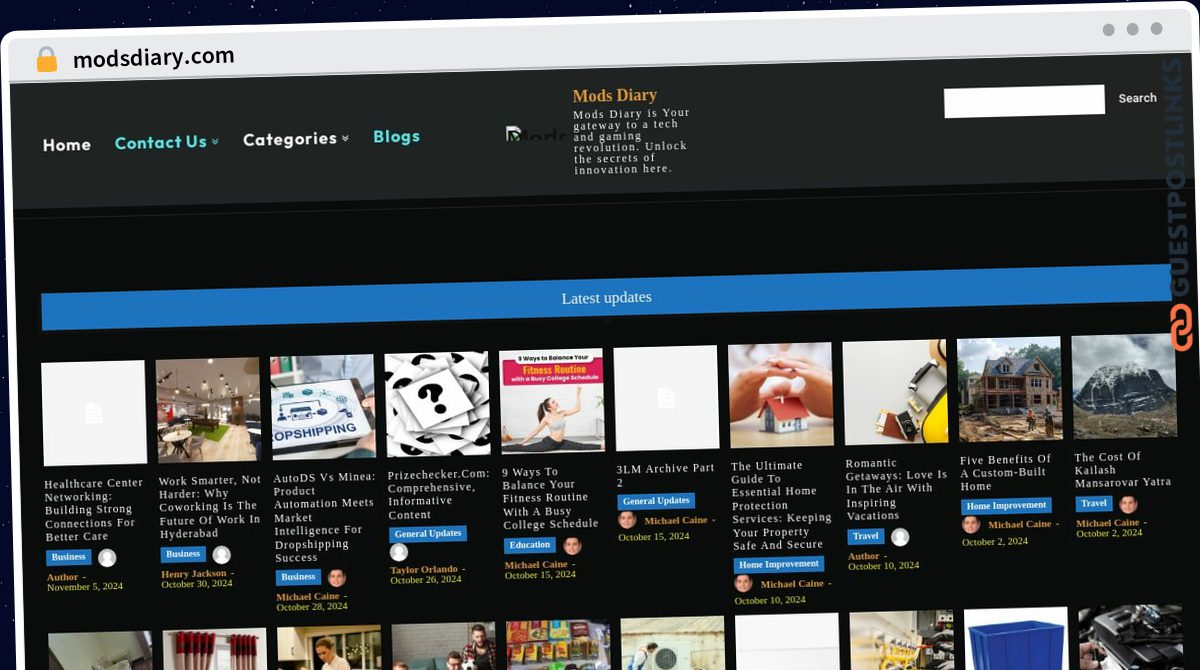Open the question marks thumbnail
This screenshot has width=1200, height=670.
[437, 404]
